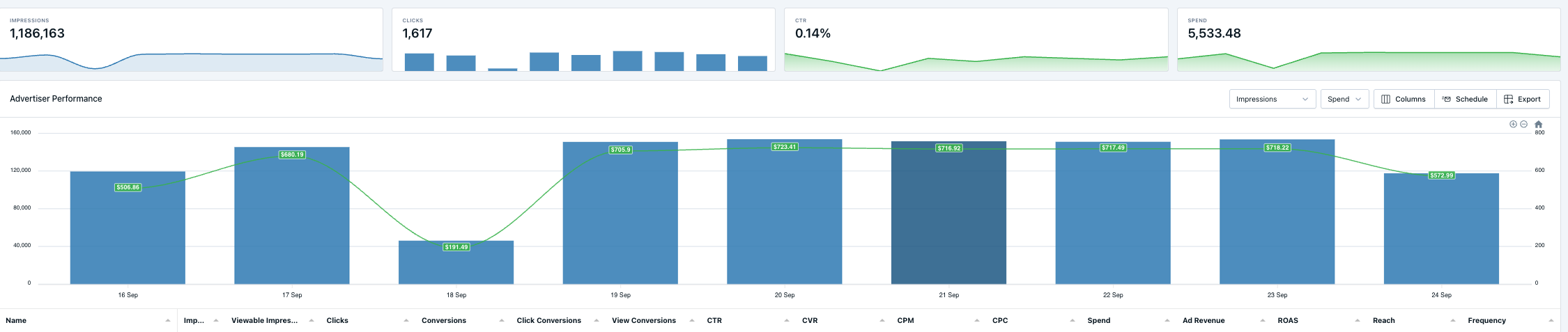Sort table by CTR column header
This screenshot has width=1568, height=332.
pyautogui.click(x=714, y=320)
